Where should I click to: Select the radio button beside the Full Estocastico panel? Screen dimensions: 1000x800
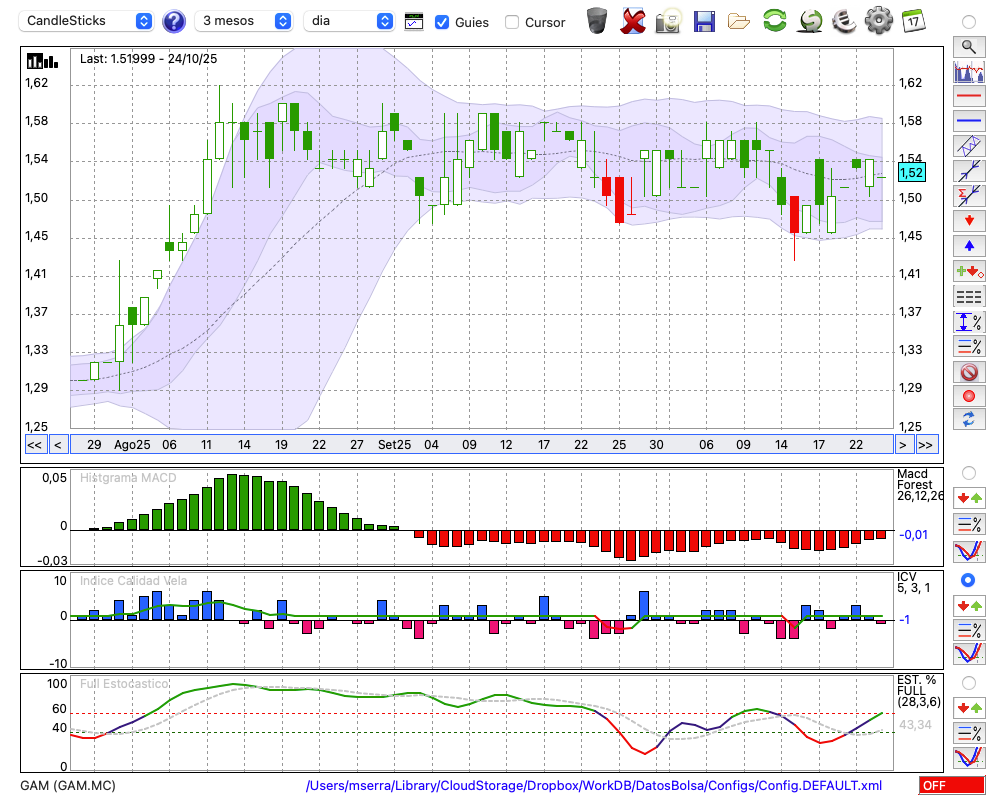coord(968,682)
